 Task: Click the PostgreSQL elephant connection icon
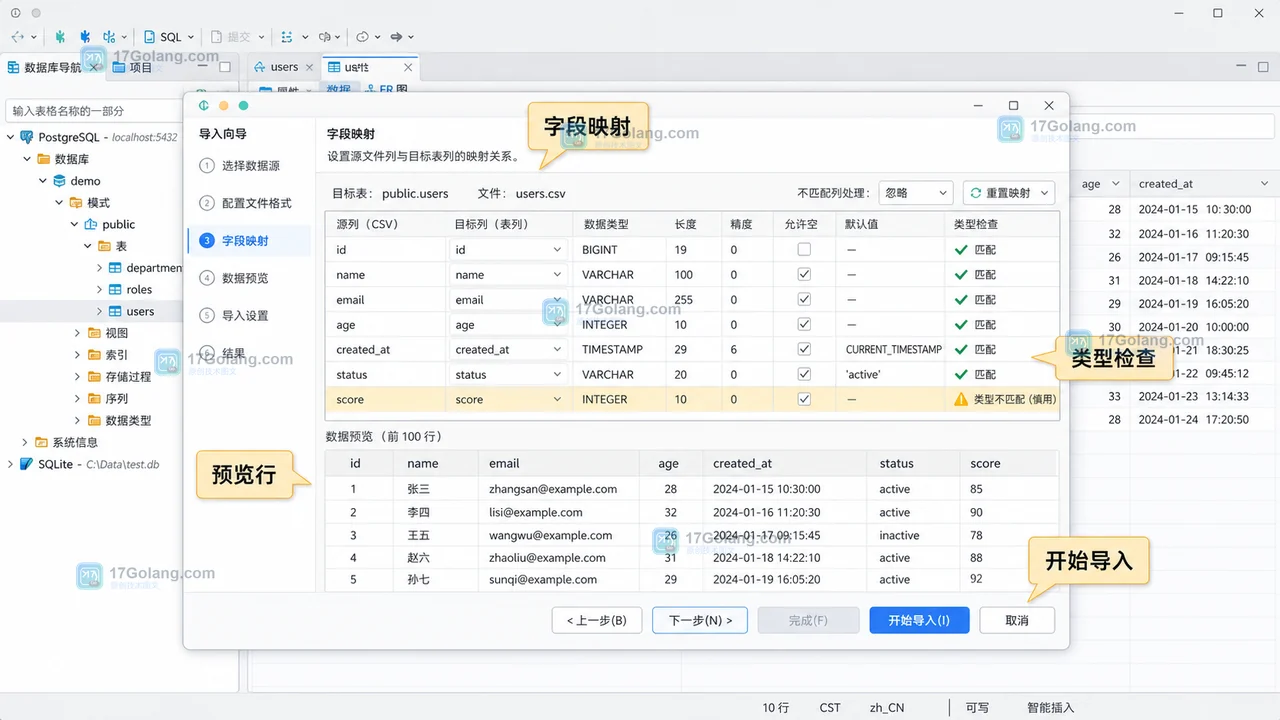click(x=27, y=137)
